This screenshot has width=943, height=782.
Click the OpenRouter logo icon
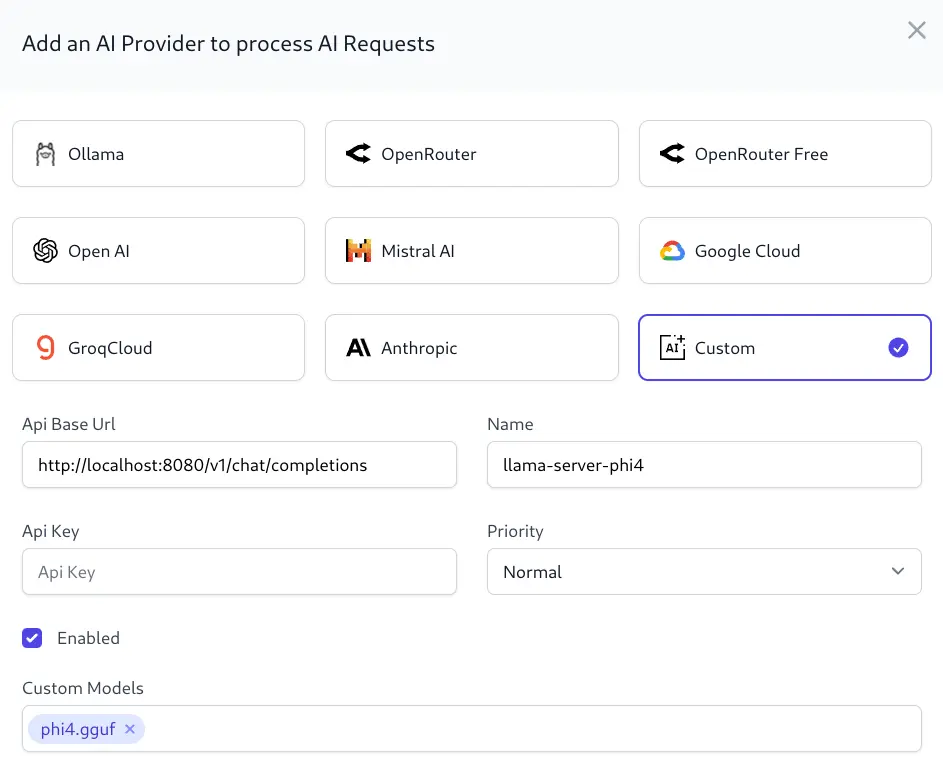pyautogui.click(x=358, y=153)
